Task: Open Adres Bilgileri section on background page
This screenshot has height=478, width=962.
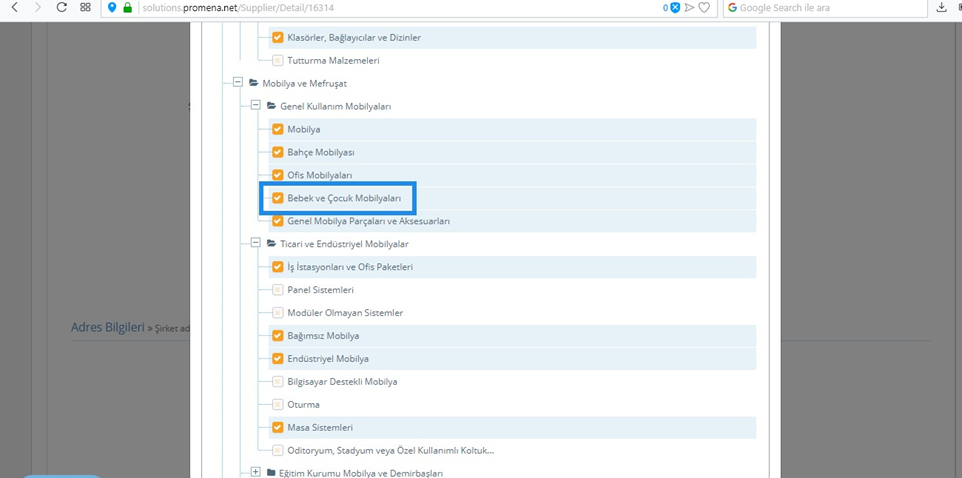Action: 108,326
